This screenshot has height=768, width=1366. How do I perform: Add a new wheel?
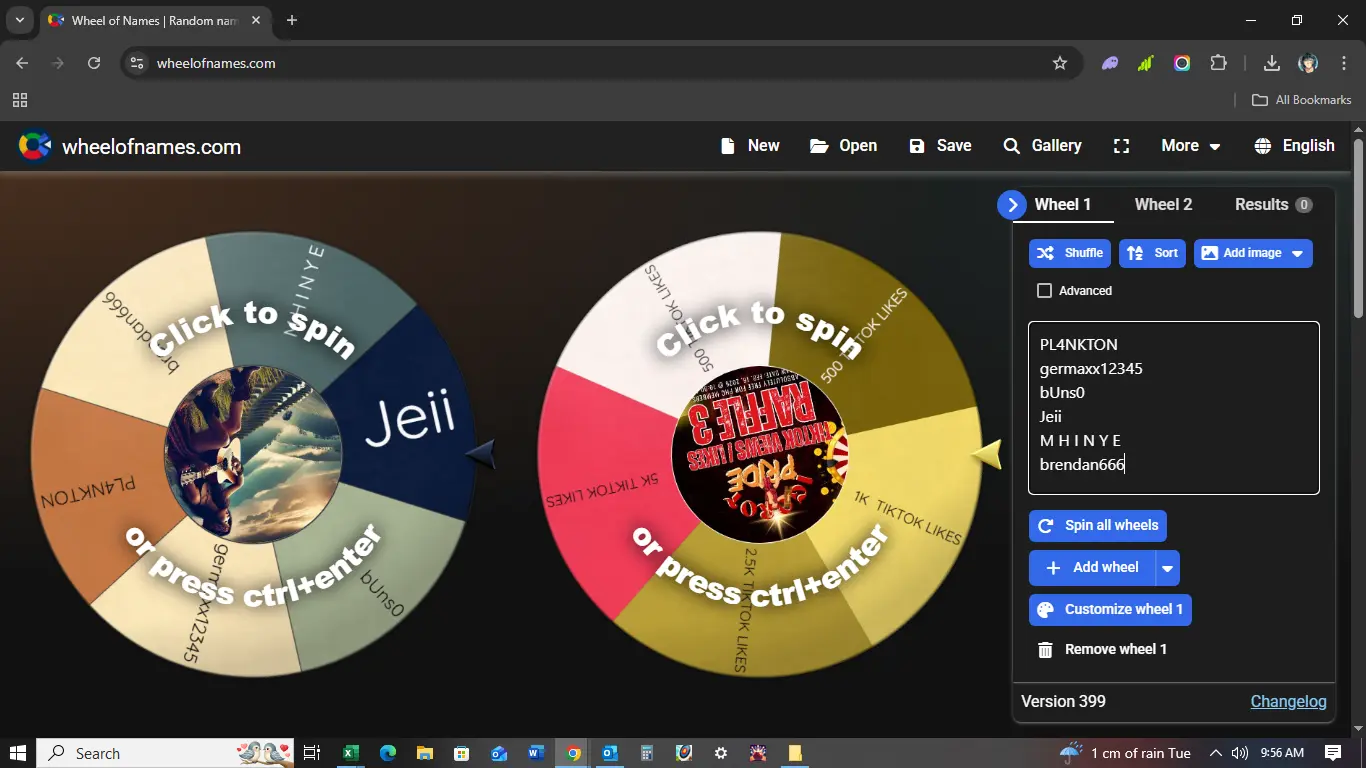coord(1092,568)
